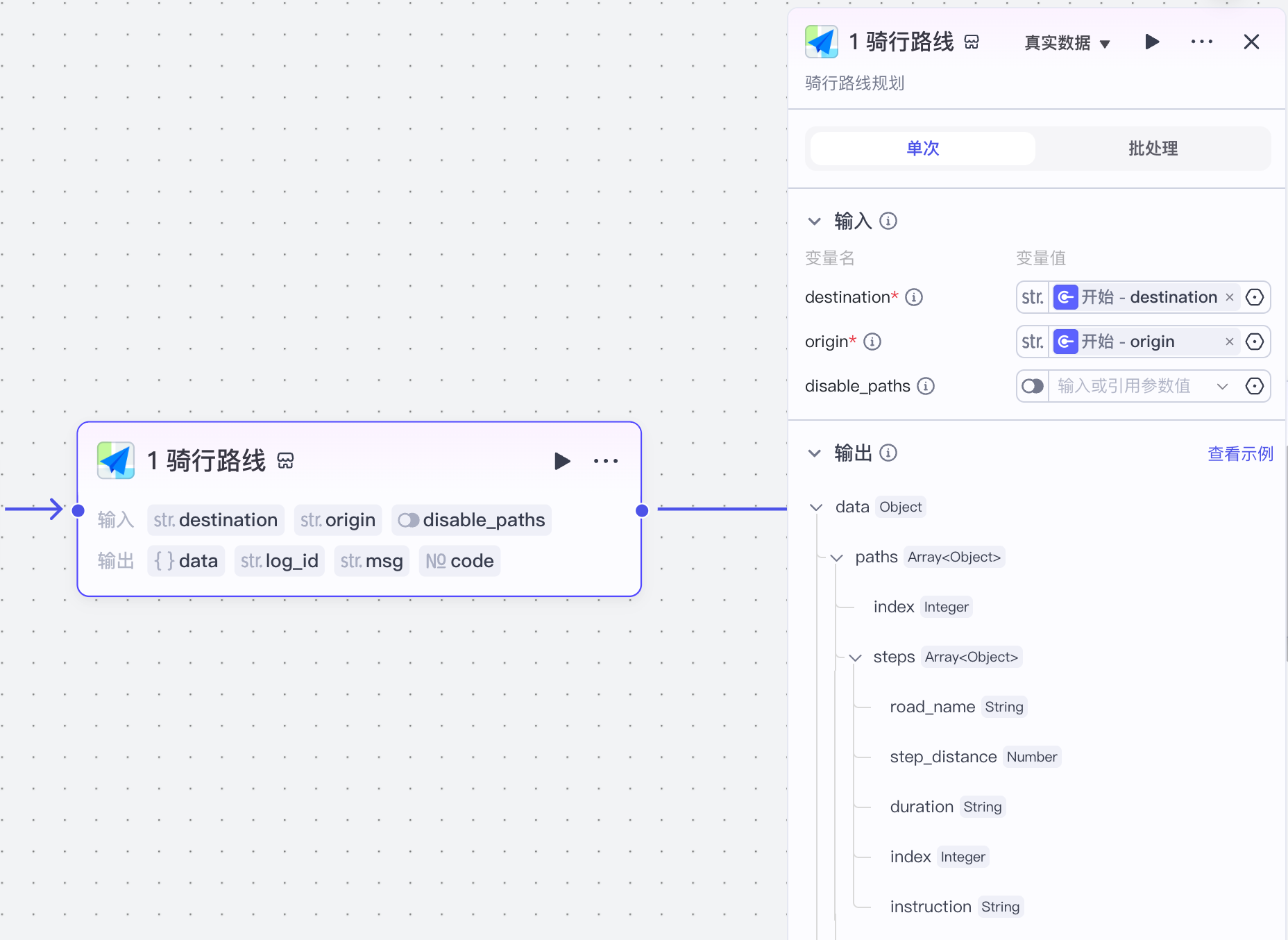
Task: Select the duration String output row
Action: coord(947,807)
